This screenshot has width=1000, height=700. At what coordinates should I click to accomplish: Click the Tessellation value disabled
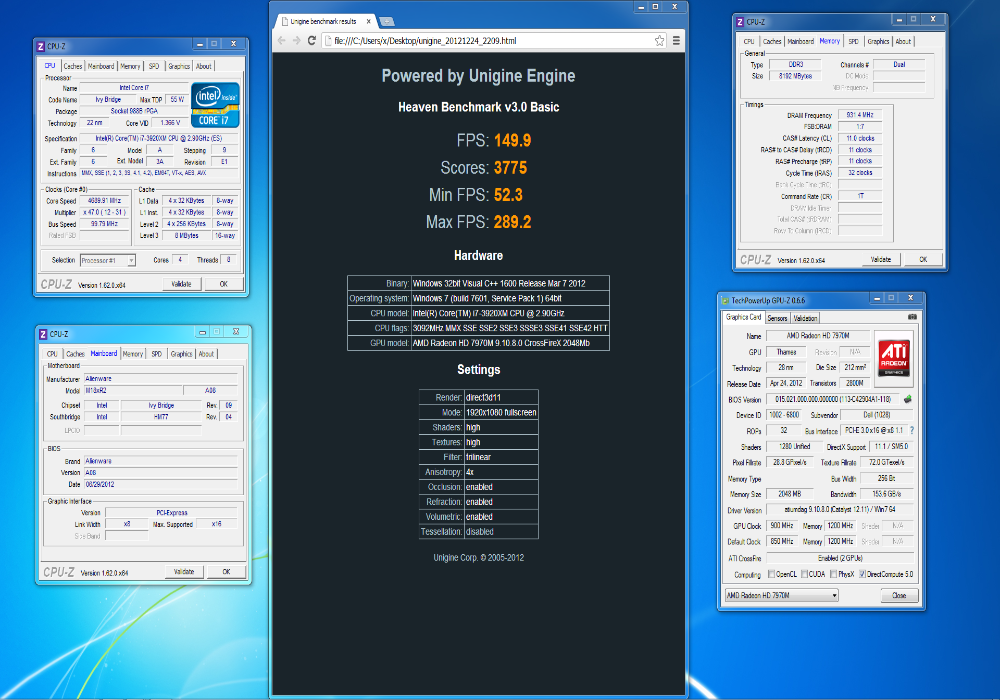[x=480, y=531]
